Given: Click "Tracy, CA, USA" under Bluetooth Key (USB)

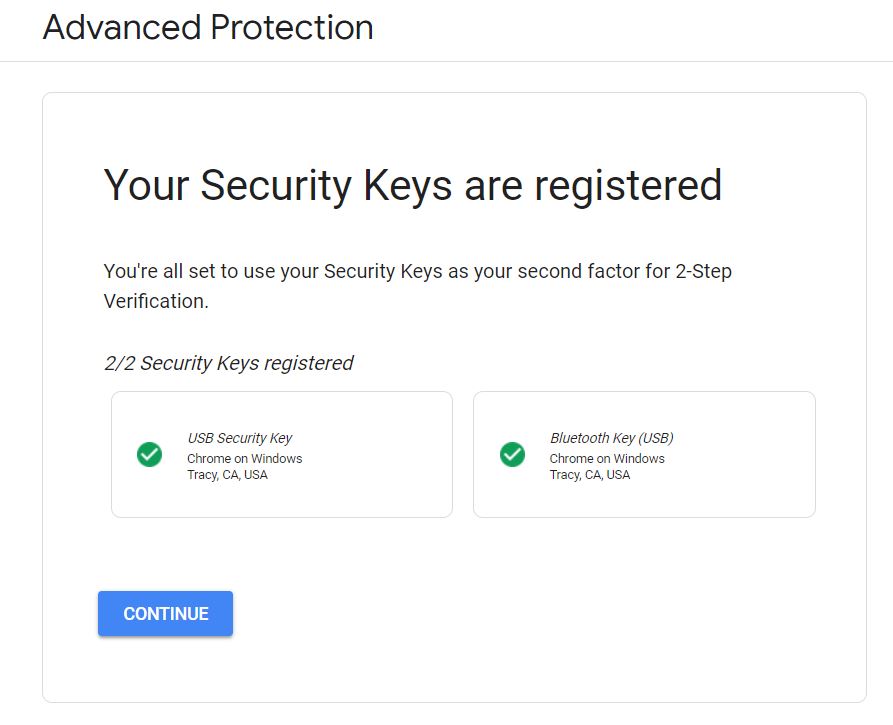Looking at the screenshot, I should coord(590,475).
